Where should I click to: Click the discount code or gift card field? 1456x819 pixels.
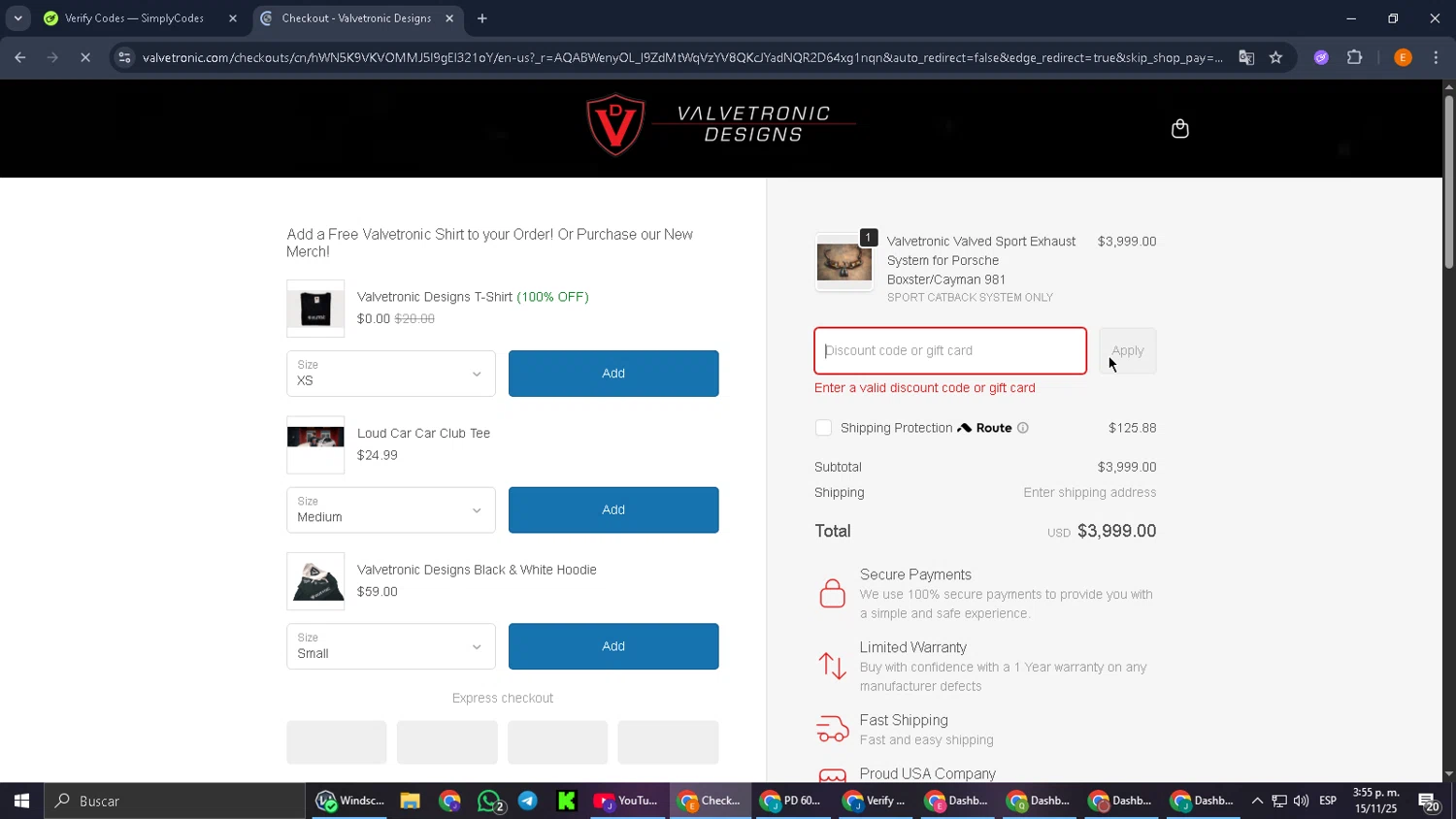pyautogui.click(x=950, y=350)
